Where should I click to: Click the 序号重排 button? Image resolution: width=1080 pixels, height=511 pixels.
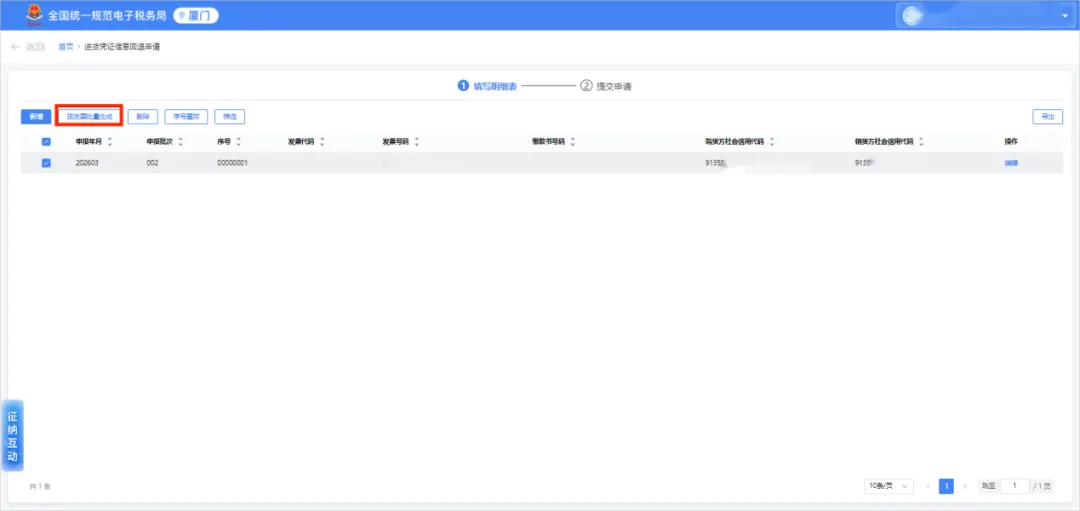point(186,117)
